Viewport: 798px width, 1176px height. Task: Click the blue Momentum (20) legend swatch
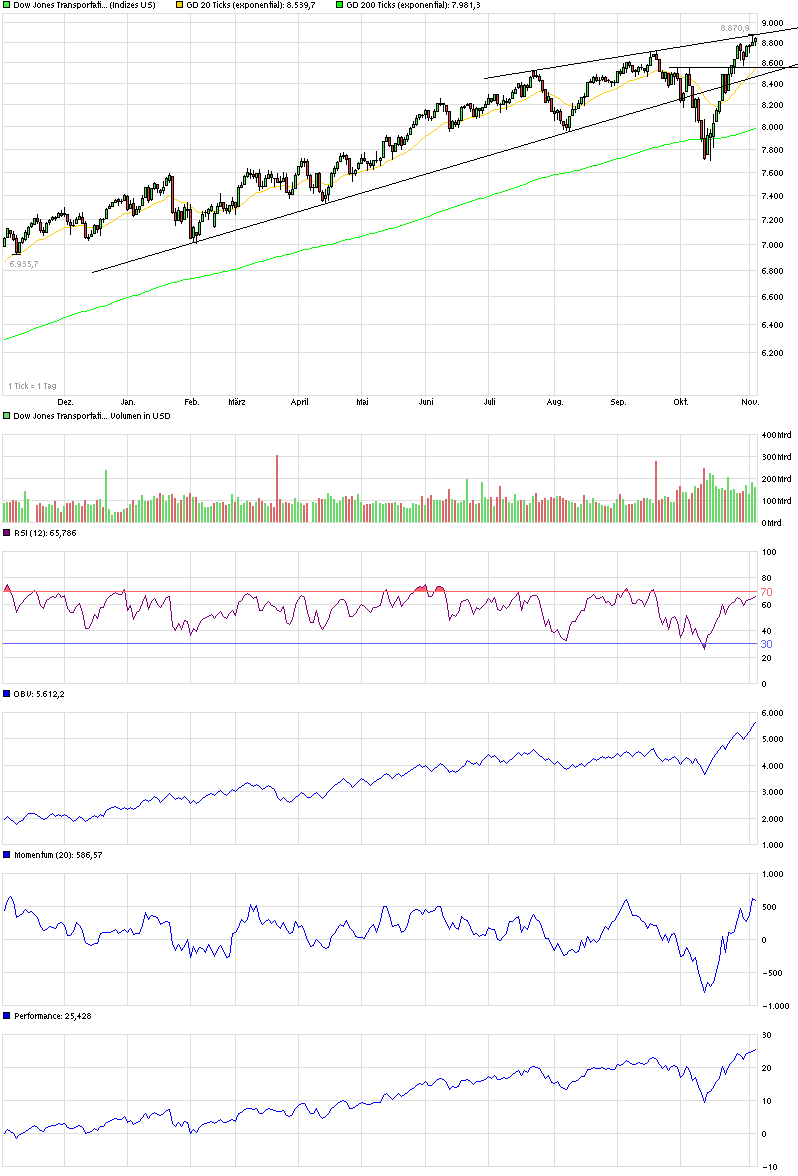(7, 855)
